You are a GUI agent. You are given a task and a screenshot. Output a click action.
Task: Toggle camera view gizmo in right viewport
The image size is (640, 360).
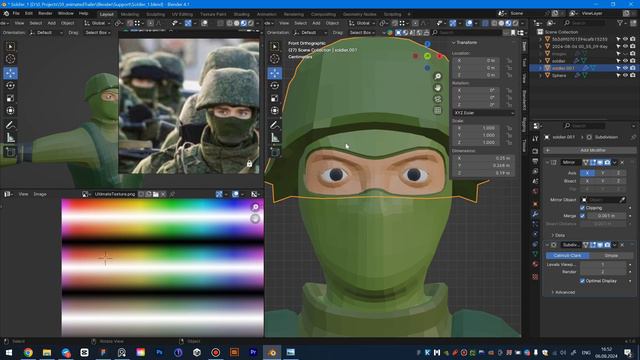[438, 99]
